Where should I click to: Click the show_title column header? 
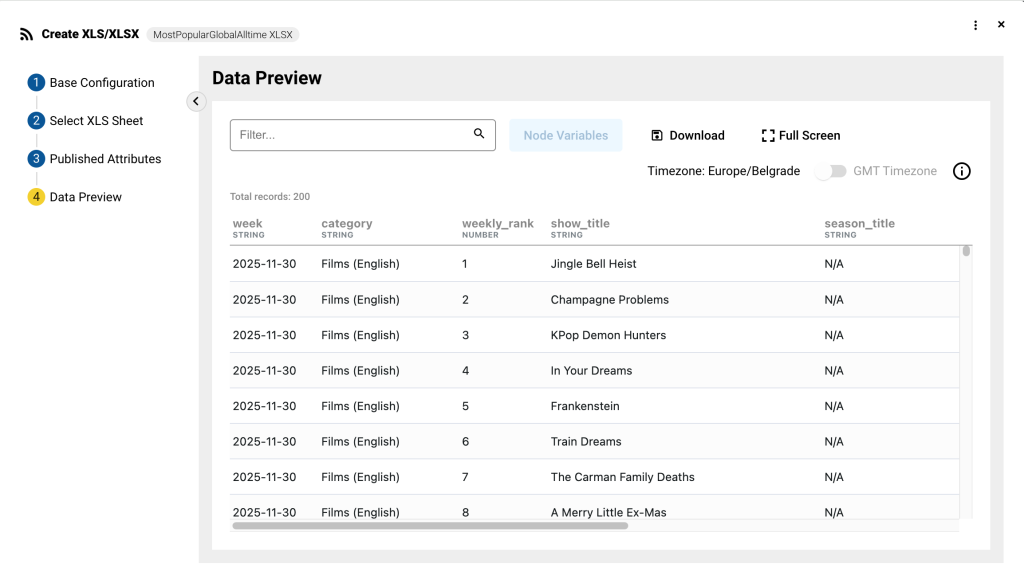point(580,224)
